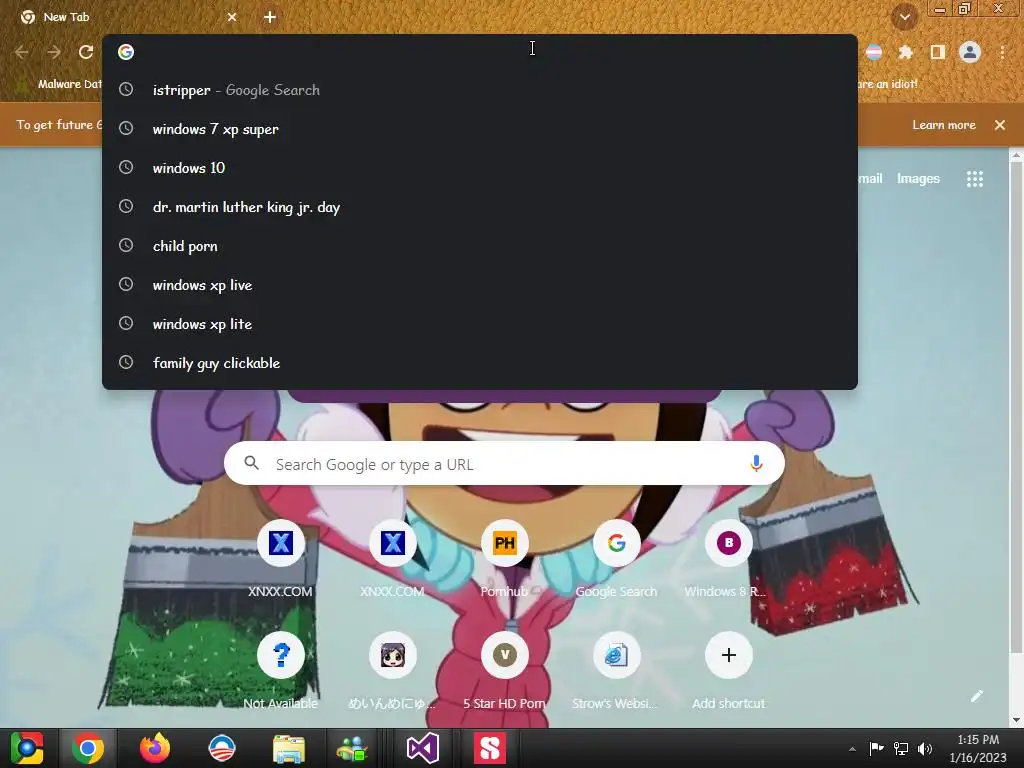Open the clock showing 1:15 PM
The height and width of the screenshot is (768, 1024).
point(978,748)
